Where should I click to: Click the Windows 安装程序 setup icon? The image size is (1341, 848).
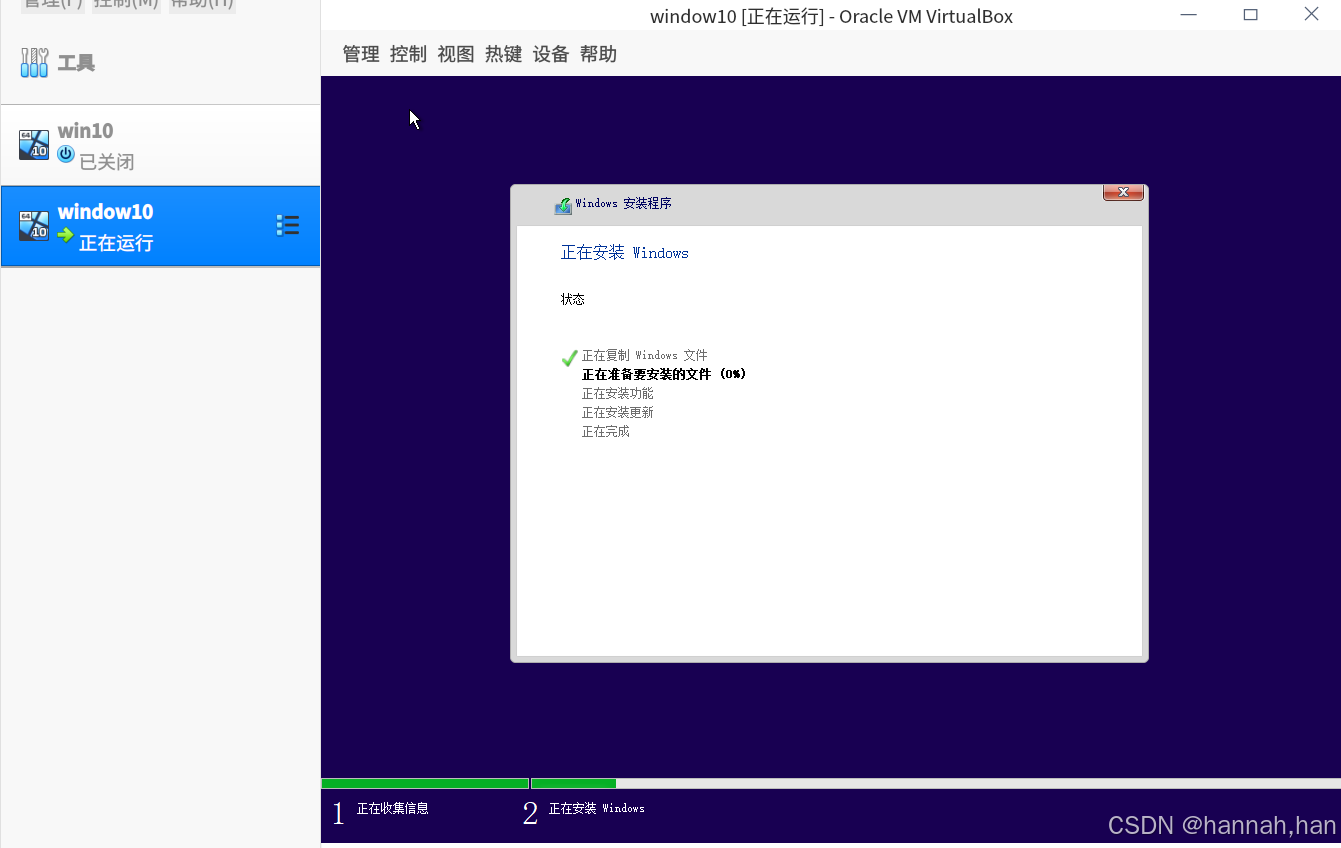click(563, 205)
